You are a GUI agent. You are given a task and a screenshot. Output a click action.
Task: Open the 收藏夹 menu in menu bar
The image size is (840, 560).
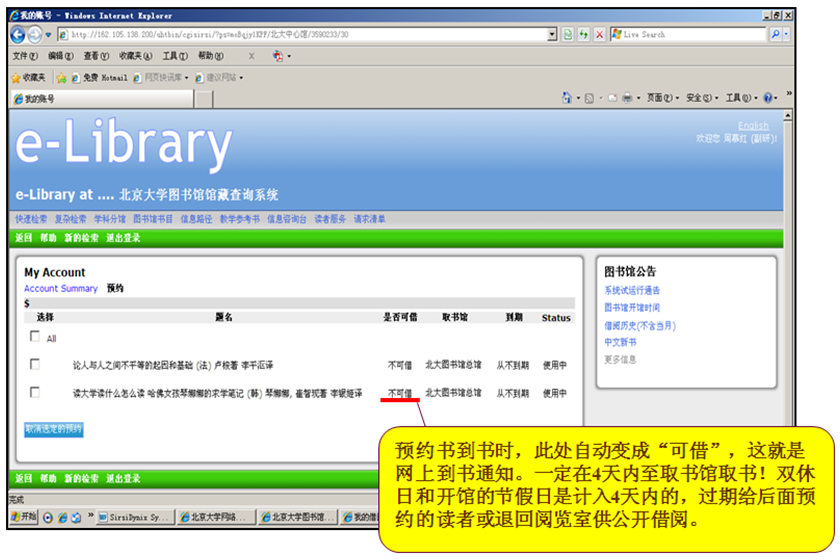[x=135, y=56]
